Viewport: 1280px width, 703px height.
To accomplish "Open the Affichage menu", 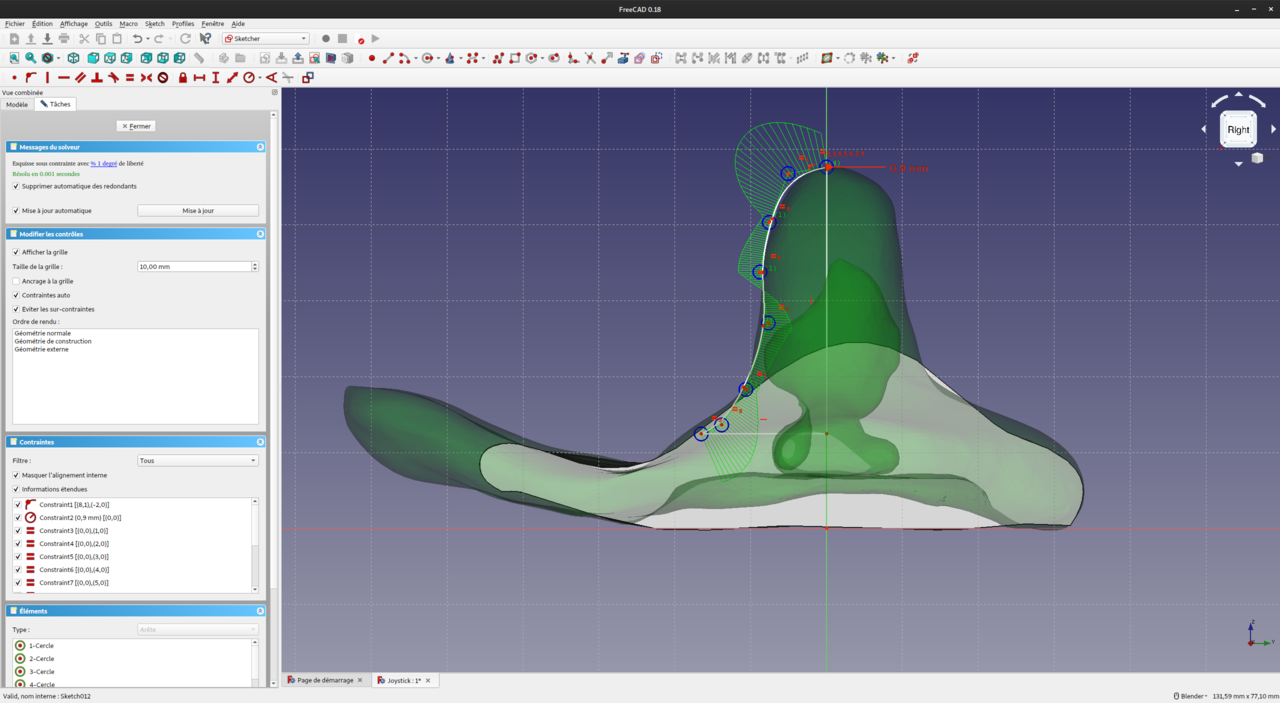I will (x=74, y=23).
